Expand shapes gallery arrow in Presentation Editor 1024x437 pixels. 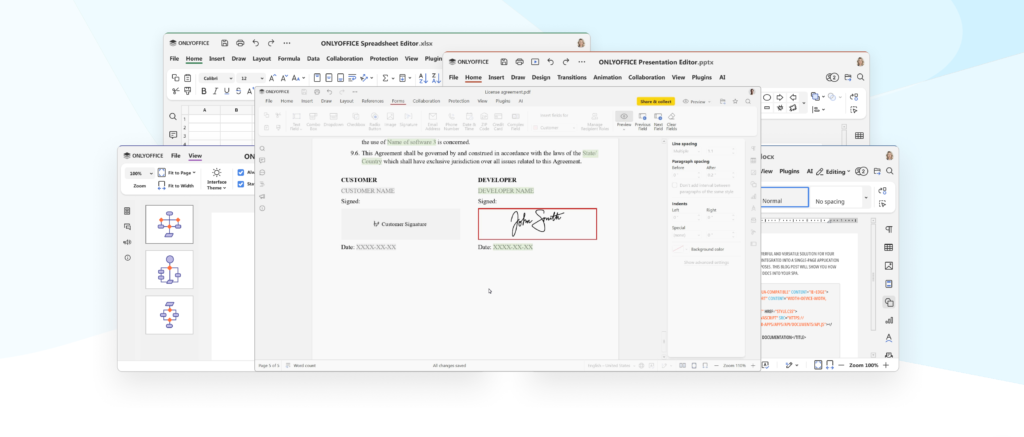[x=803, y=103]
